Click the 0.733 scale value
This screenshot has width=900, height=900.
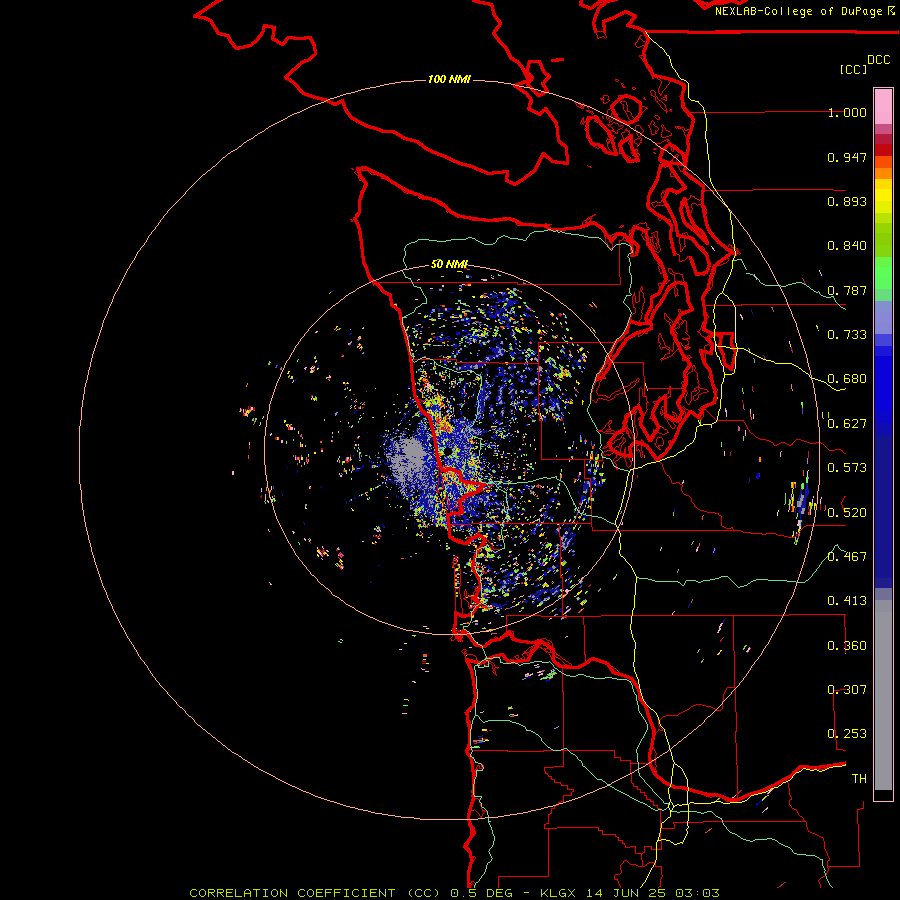coord(847,335)
